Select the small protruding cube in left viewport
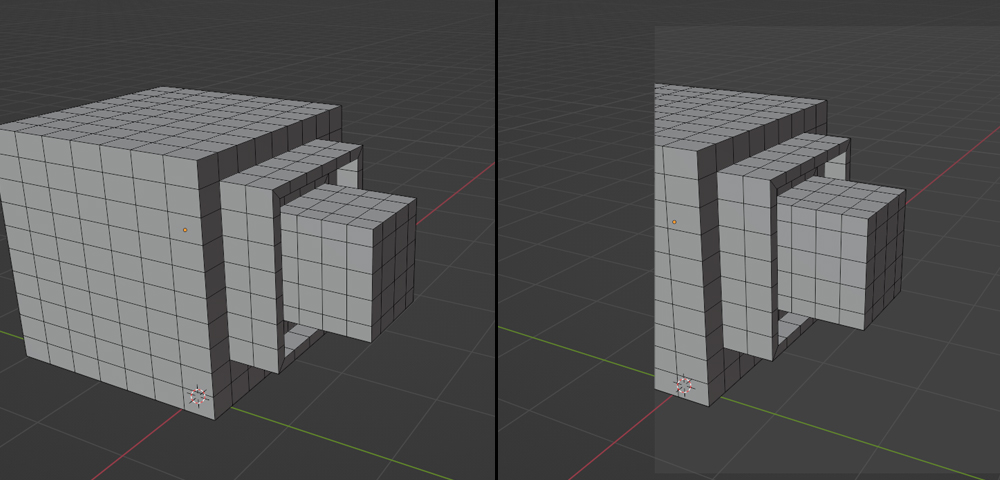The width and height of the screenshot is (1000, 480). click(348, 263)
